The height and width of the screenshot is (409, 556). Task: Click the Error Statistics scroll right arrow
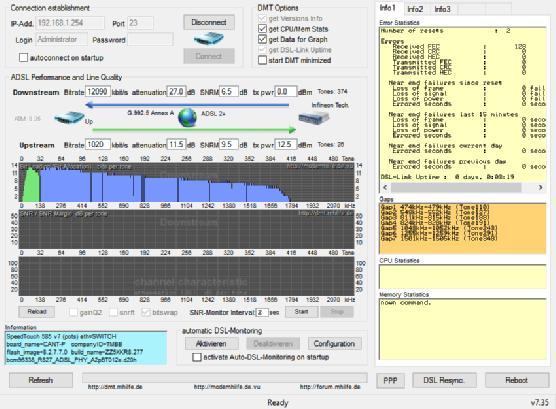[540, 187]
